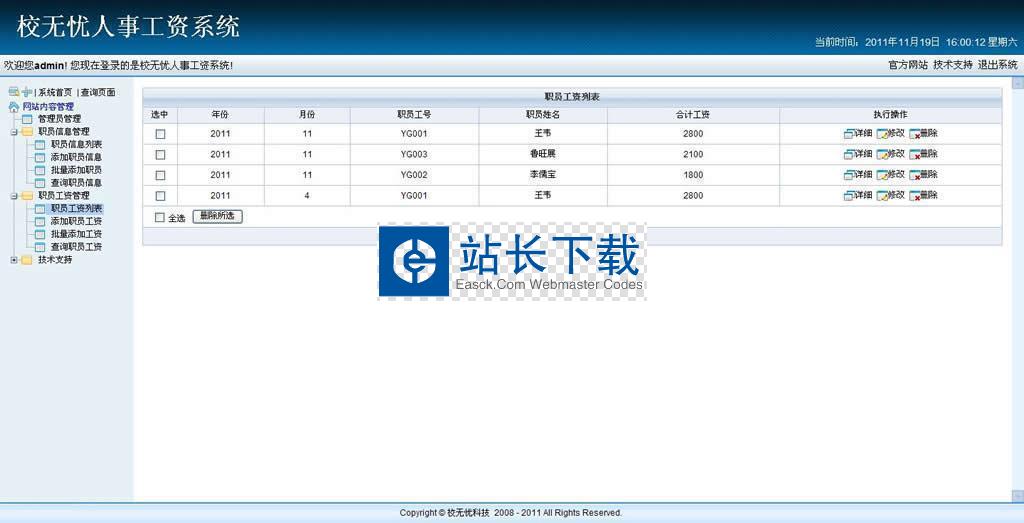Click the home icon beside 网站内容管理
This screenshot has width=1024, height=523.
point(14,106)
